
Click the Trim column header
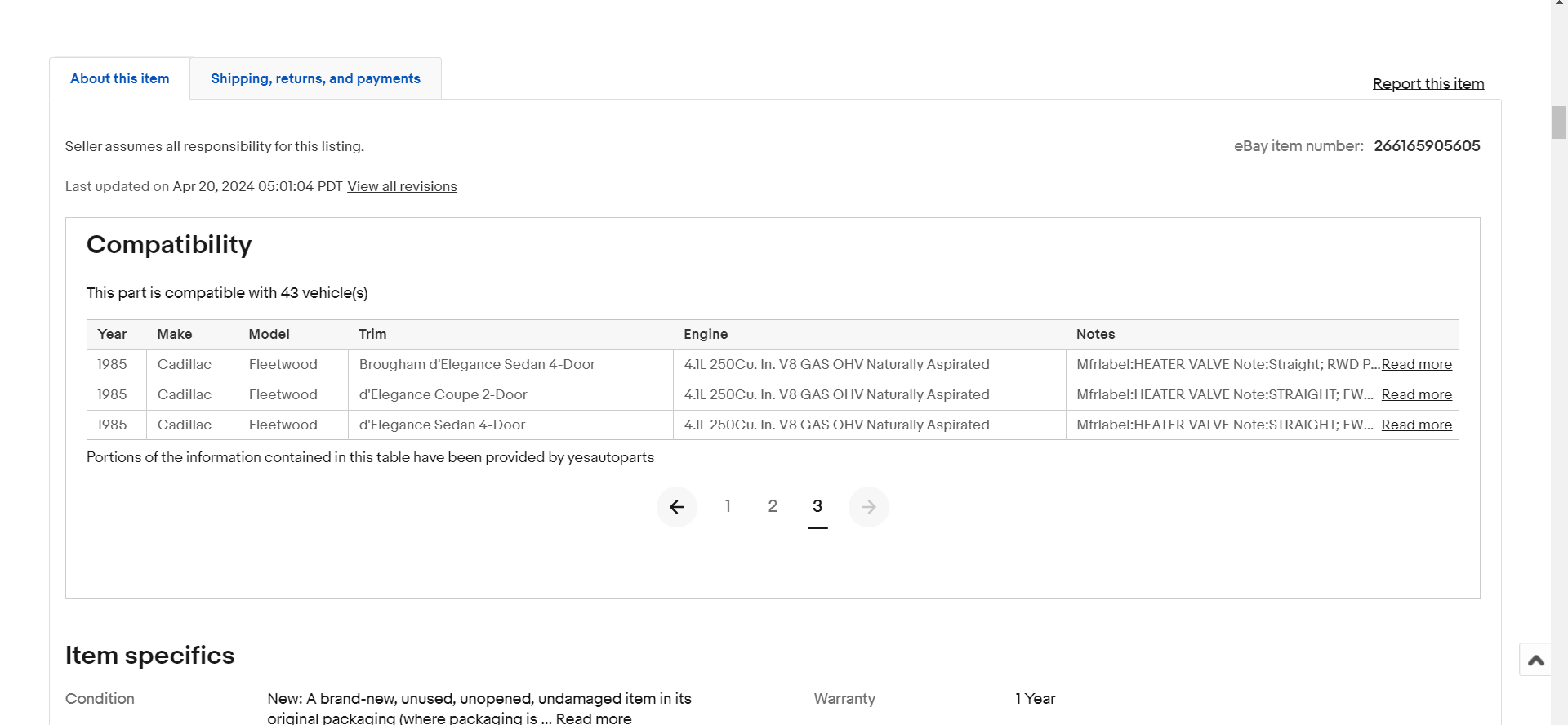372,334
